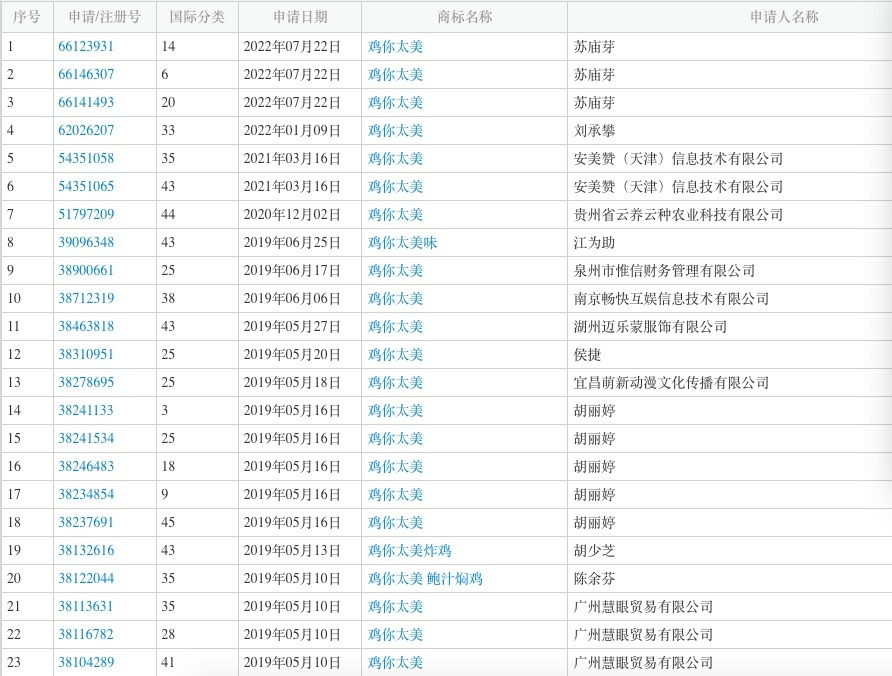
Task: Click the 鸡你太美味 trademark name link
Action: [402, 243]
